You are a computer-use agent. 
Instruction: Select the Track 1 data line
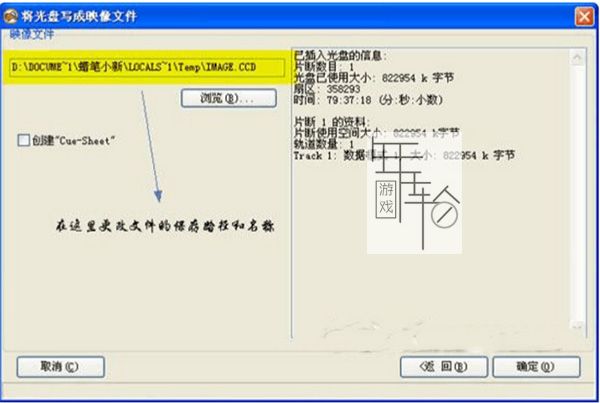click(x=404, y=155)
